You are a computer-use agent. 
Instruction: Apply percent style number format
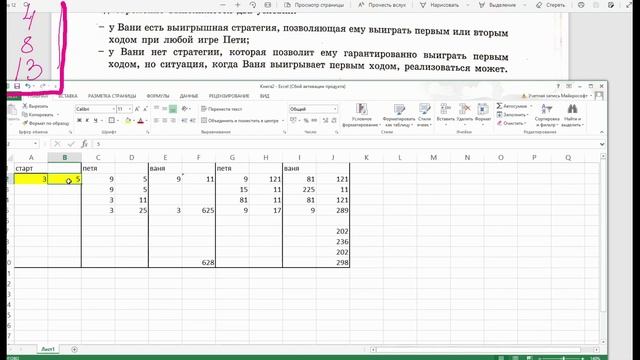tap(306, 120)
